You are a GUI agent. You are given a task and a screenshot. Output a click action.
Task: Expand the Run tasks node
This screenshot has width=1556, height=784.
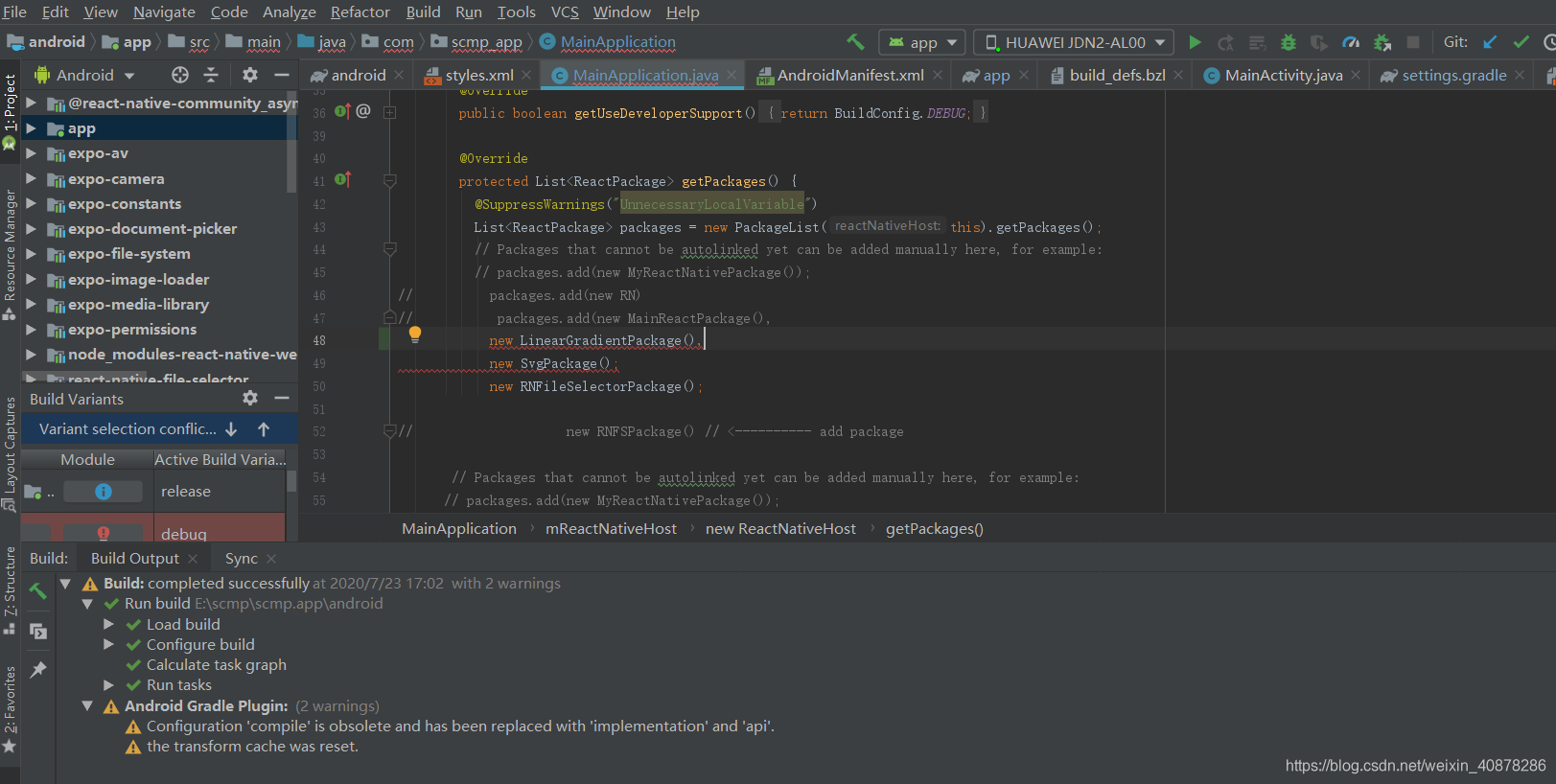pyautogui.click(x=108, y=684)
